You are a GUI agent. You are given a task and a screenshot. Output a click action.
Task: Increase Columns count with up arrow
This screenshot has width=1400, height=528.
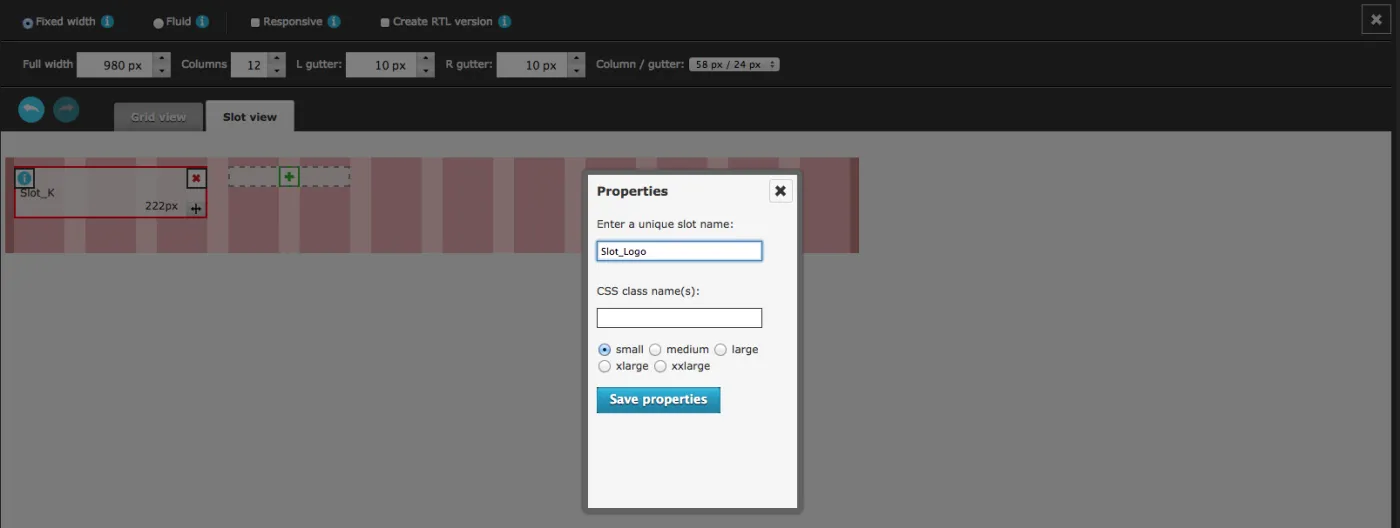pos(275,58)
